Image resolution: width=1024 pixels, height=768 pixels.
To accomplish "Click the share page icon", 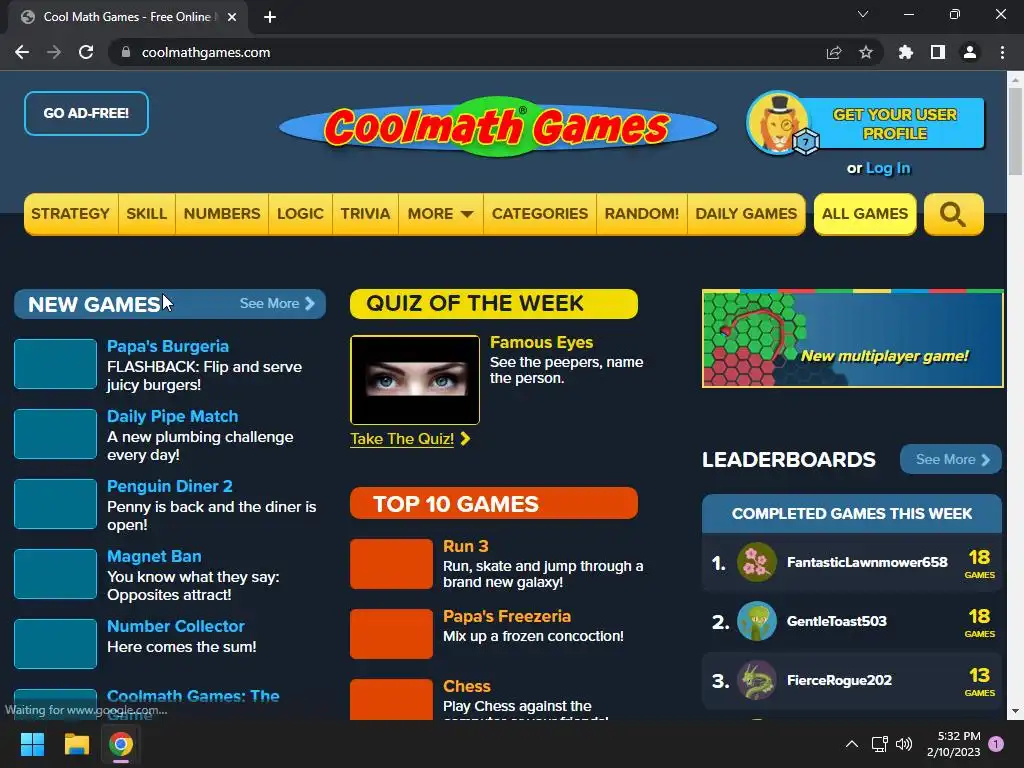I will pyautogui.click(x=834, y=52).
